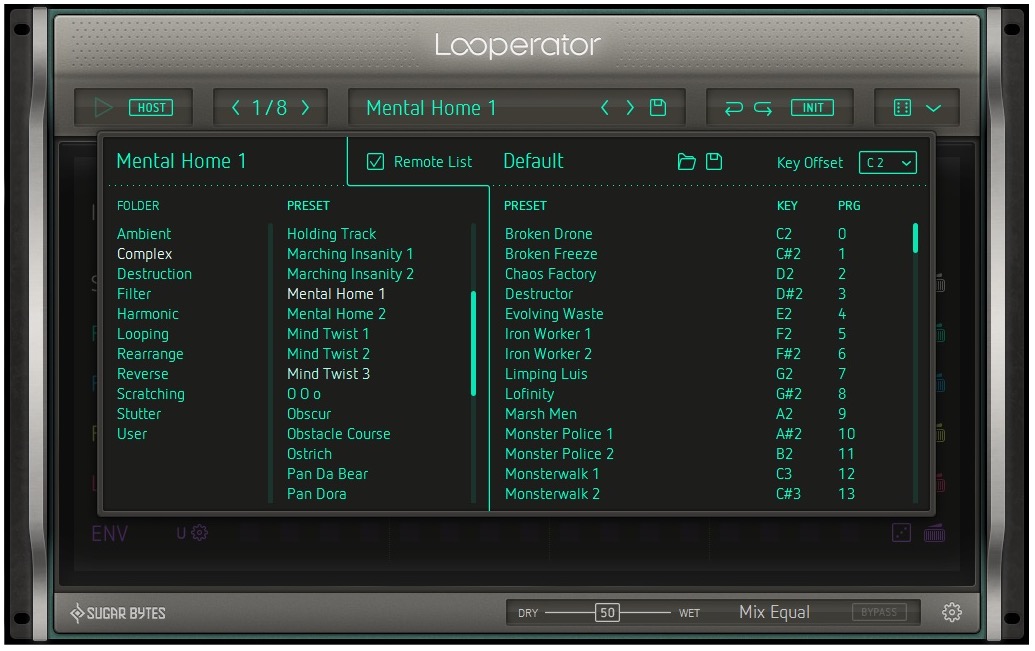Click the ENV row gear icon
The image size is (1035, 651).
click(x=199, y=533)
